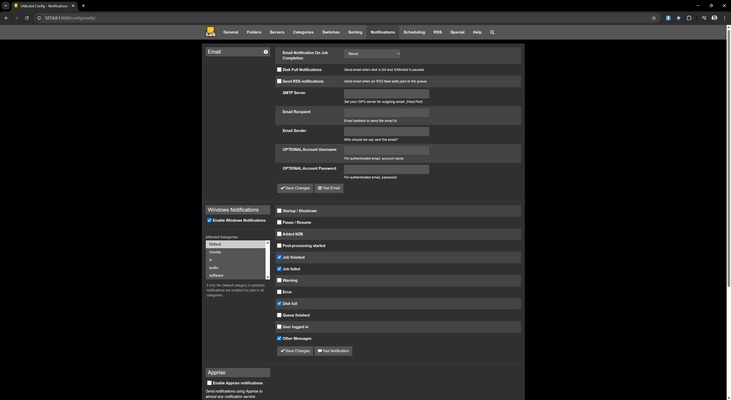Viewport: 731px width, 400px height.
Task: Open the Switches tab
Action: [x=331, y=32]
